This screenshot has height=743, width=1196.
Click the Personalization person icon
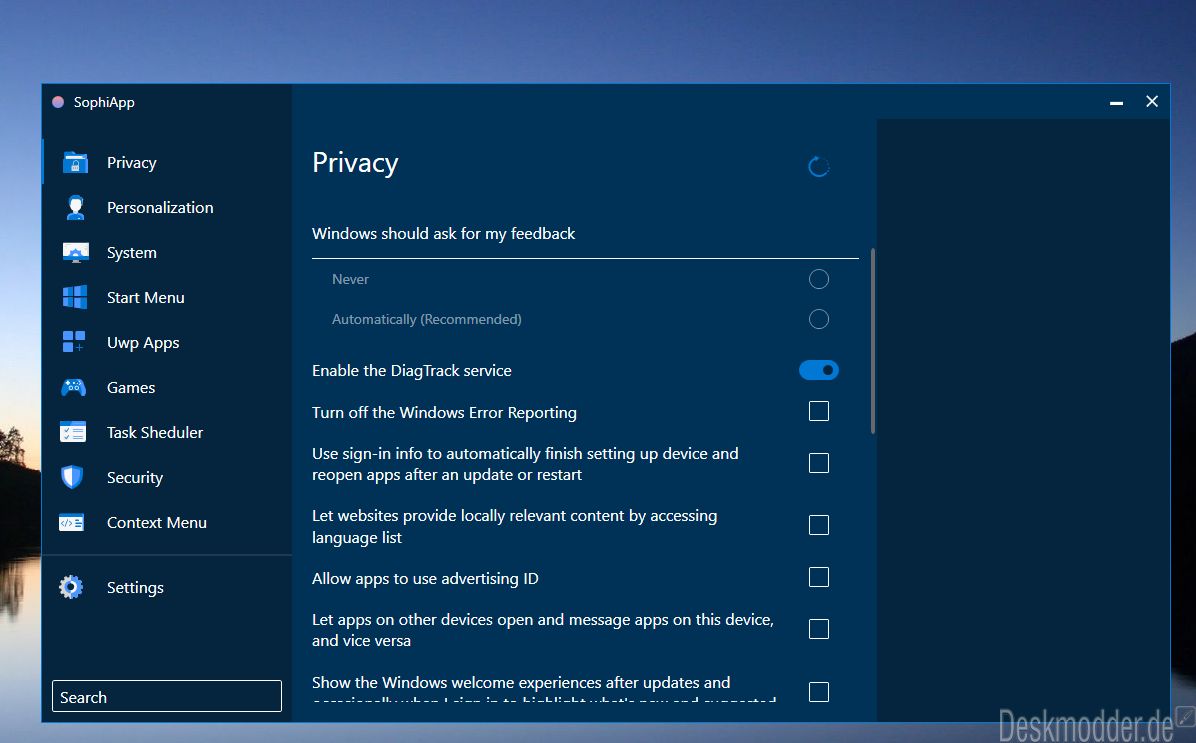coord(75,207)
